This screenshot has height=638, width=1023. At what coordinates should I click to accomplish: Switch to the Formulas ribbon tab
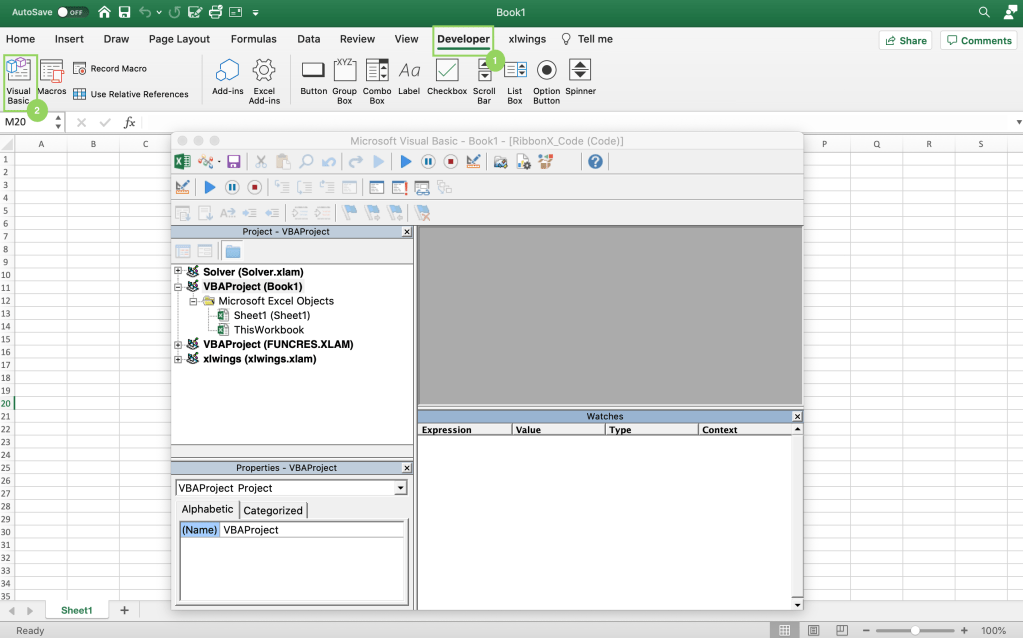click(x=253, y=39)
